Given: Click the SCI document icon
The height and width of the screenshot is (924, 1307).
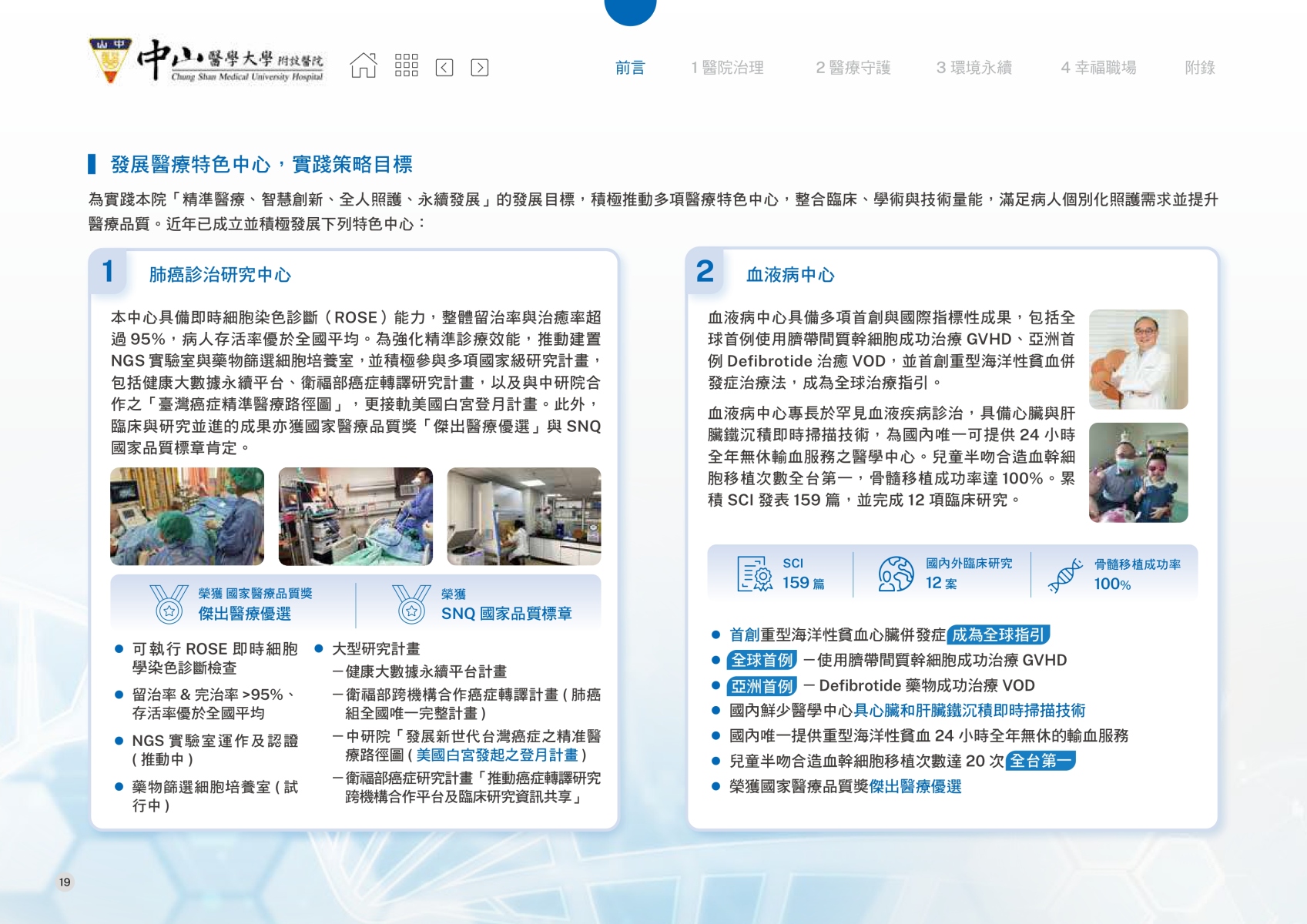Looking at the screenshot, I should click(x=754, y=574).
